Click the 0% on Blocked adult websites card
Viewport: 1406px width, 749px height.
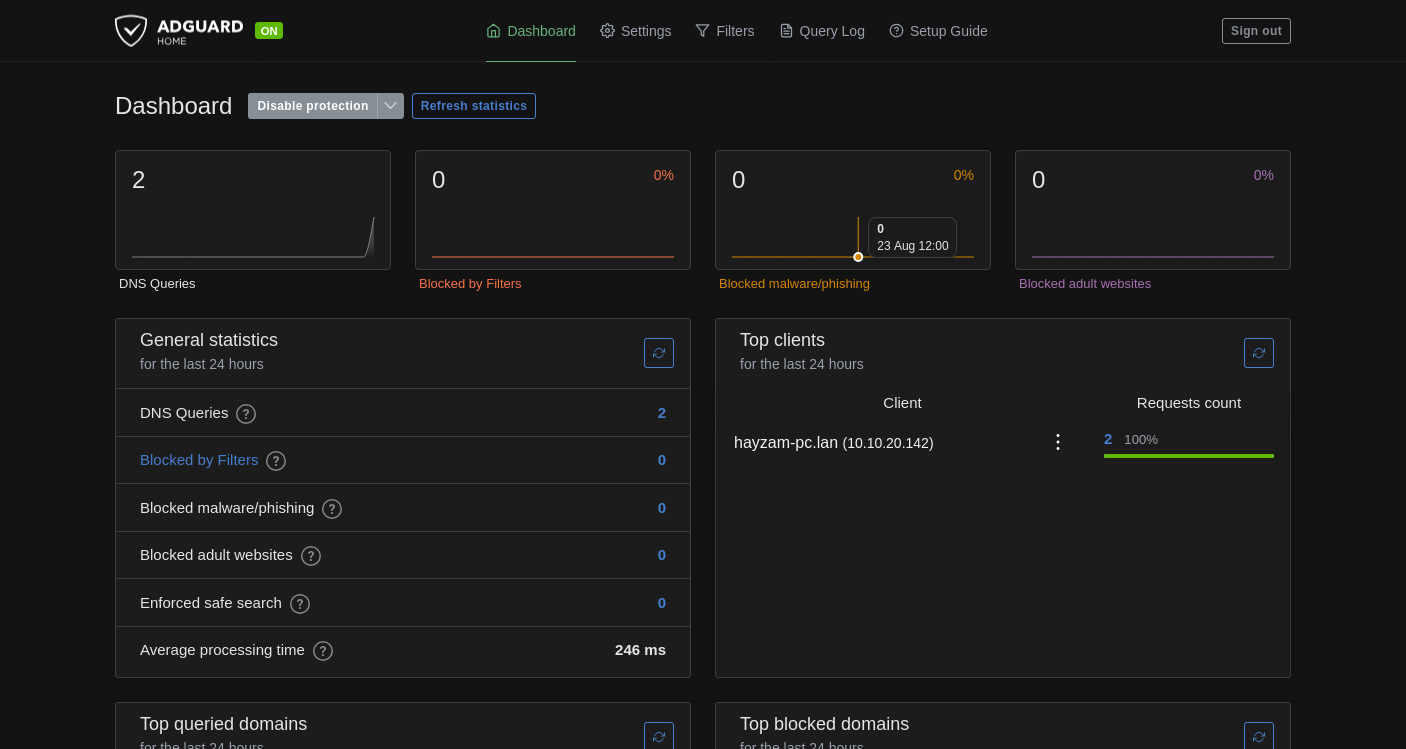click(x=1264, y=175)
